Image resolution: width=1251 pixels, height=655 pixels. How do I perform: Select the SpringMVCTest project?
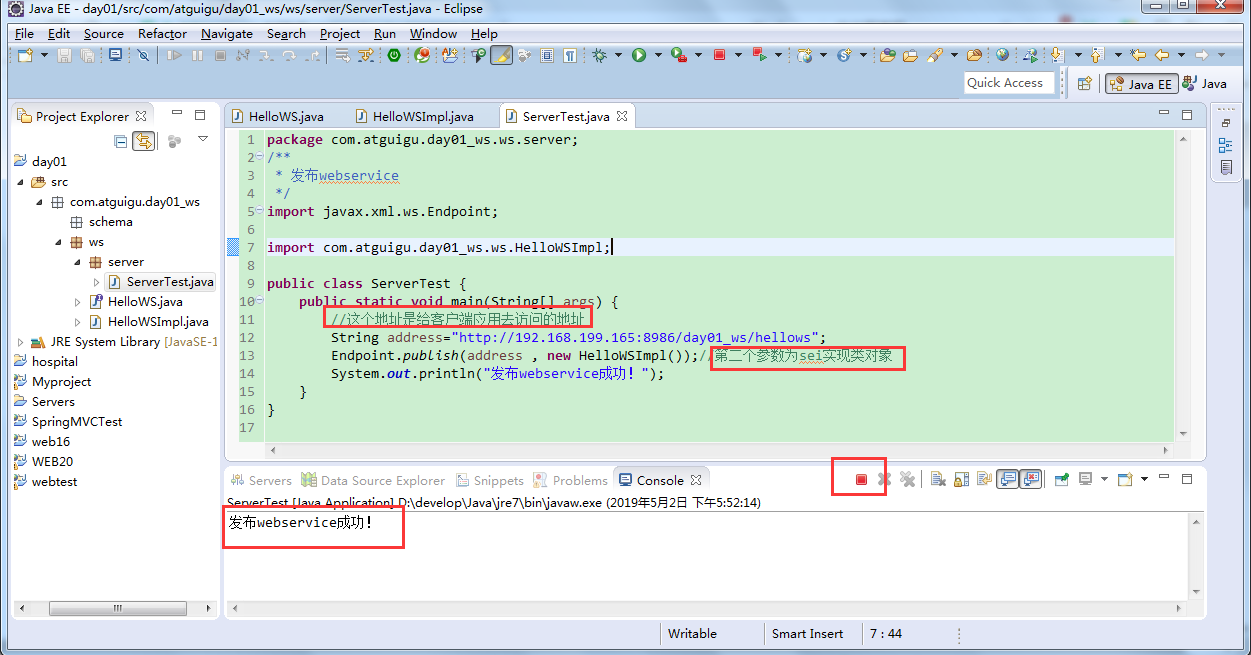68,422
